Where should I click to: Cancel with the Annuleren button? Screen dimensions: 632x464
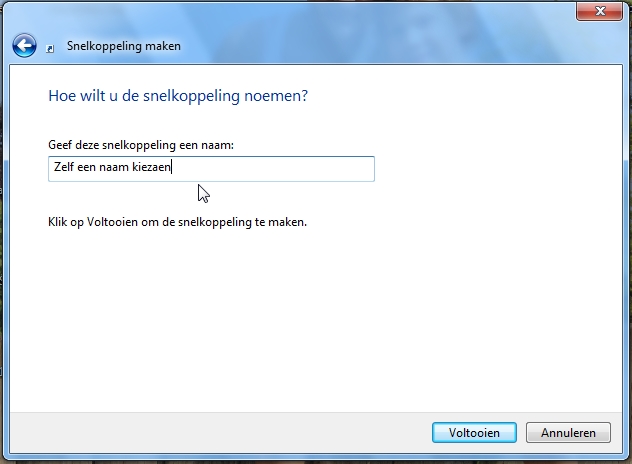point(568,433)
